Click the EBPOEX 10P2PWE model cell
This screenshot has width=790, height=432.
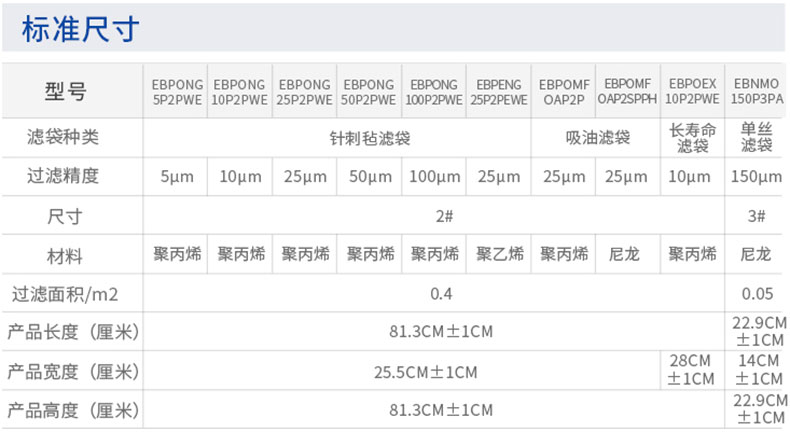[x=692, y=92]
